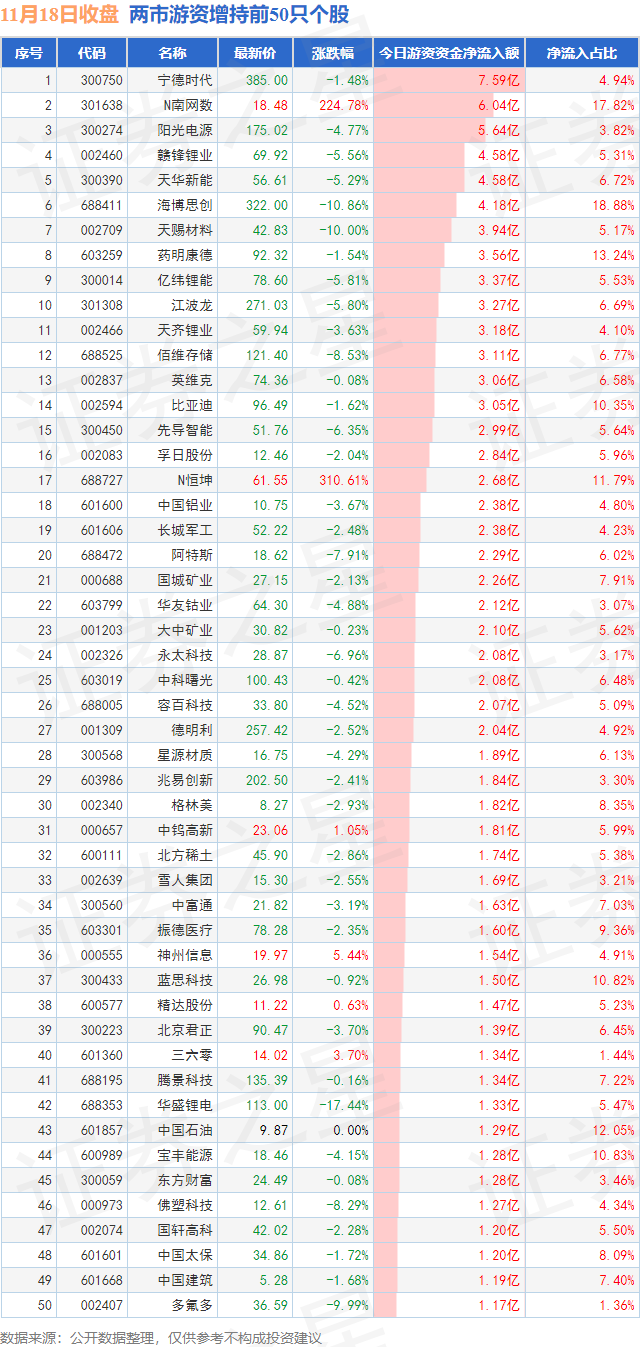
Task: Click the 310.61% change value
Action: click(x=344, y=480)
